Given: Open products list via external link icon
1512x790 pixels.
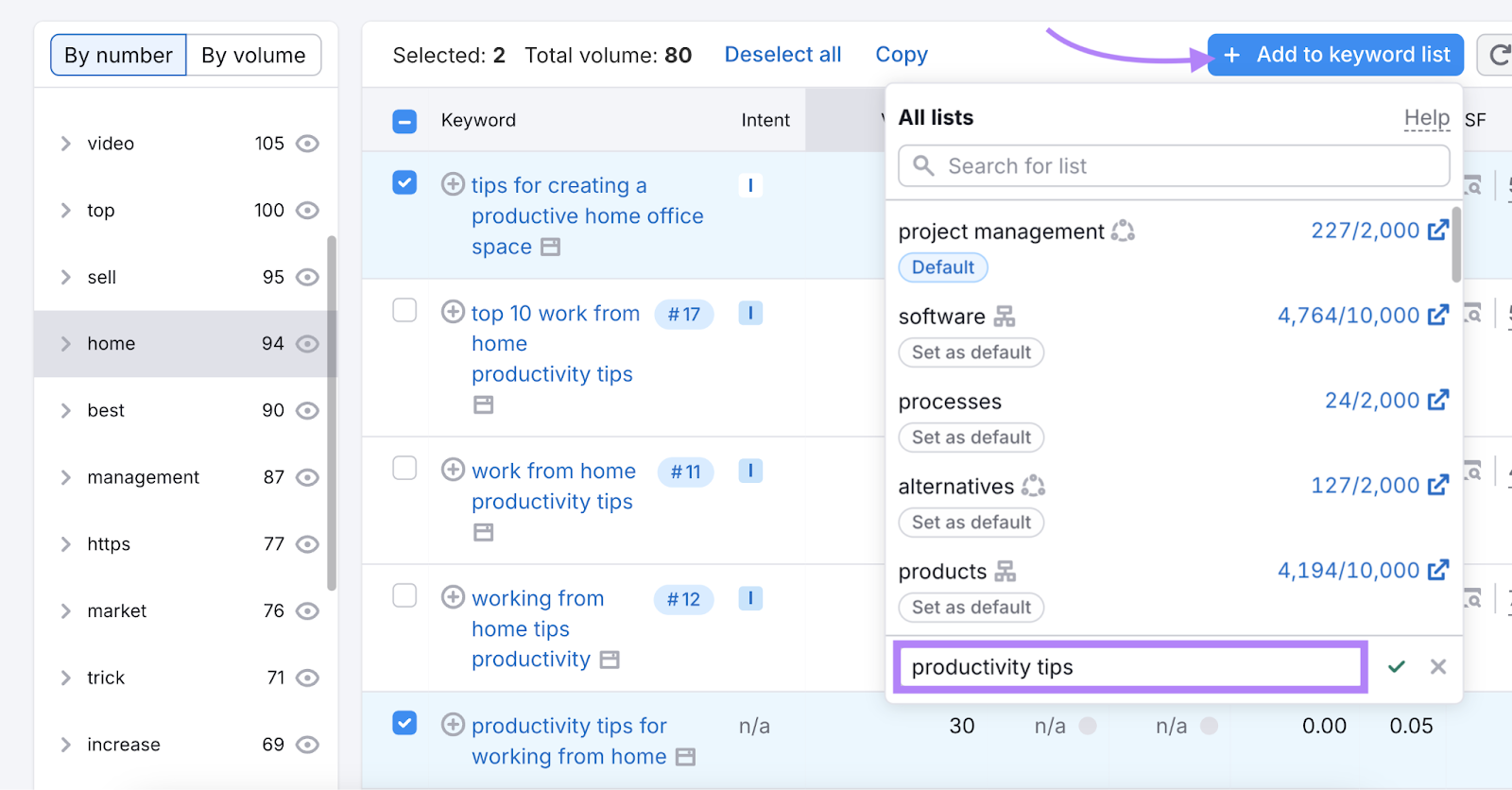Looking at the screenshot, I should point(1437,571).
